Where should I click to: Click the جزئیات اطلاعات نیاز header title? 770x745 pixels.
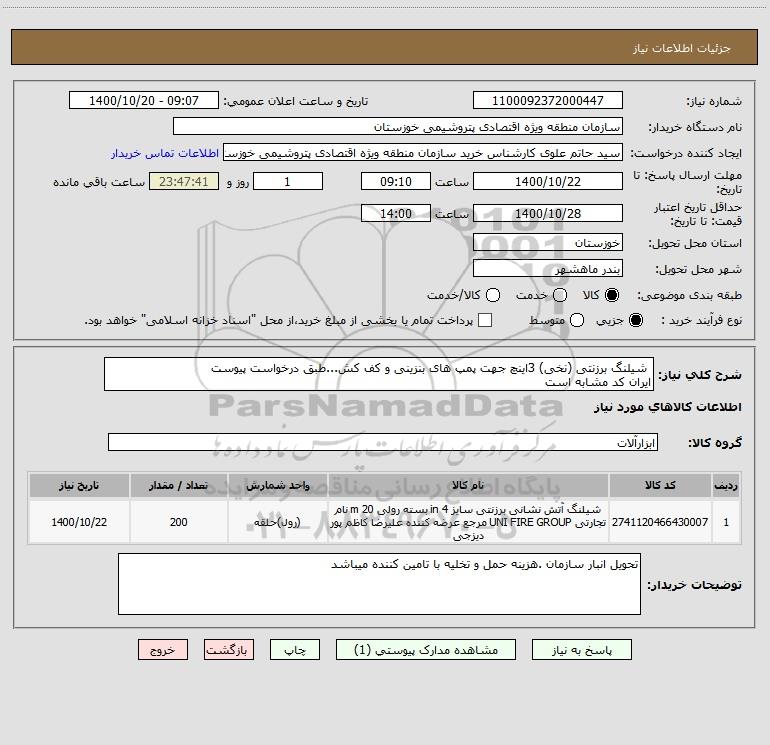tap(682, 48)
